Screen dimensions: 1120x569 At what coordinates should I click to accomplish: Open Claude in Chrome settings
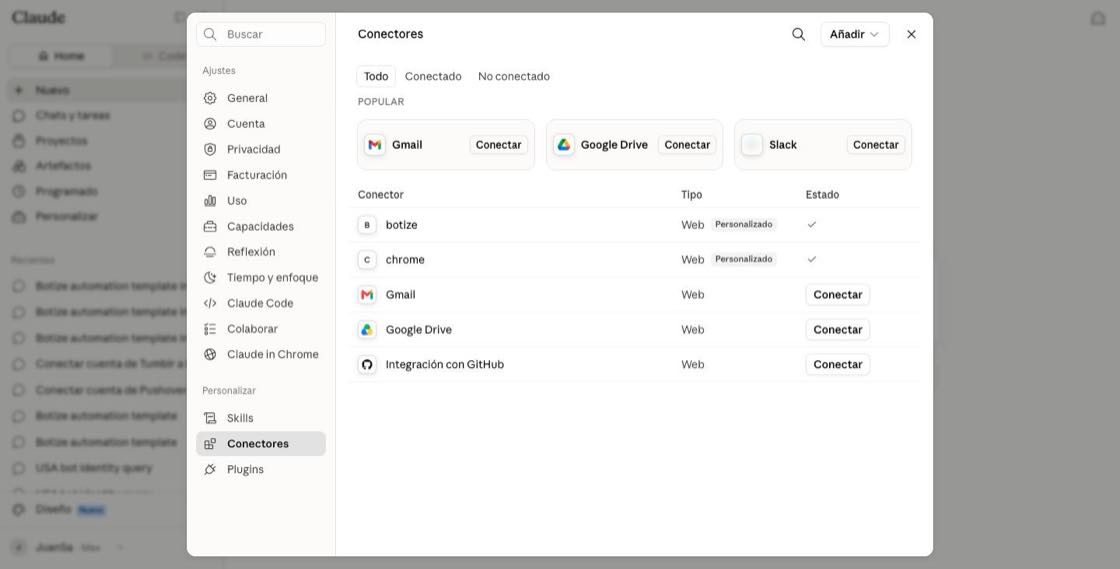[x=261, y=354]
